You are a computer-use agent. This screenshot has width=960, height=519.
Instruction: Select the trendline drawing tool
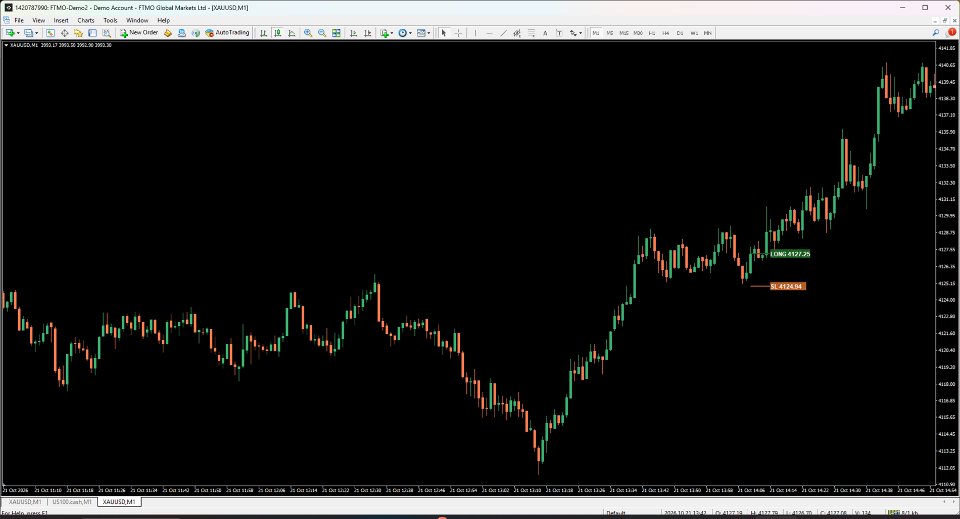click(x=503, y=33)
